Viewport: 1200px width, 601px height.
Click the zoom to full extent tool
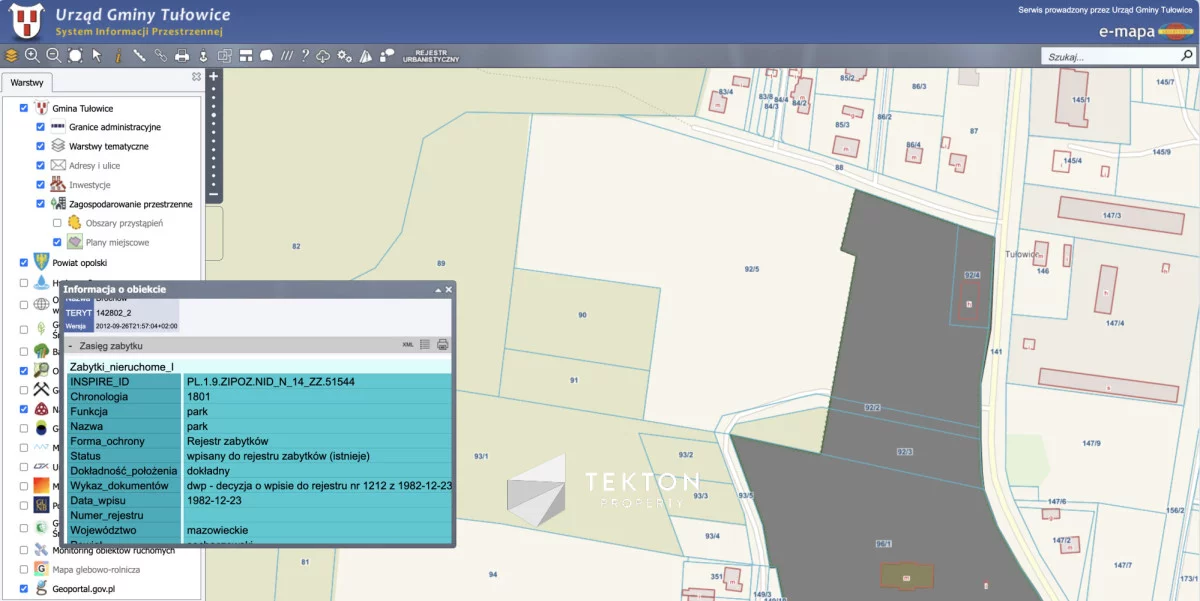[74, 56]
